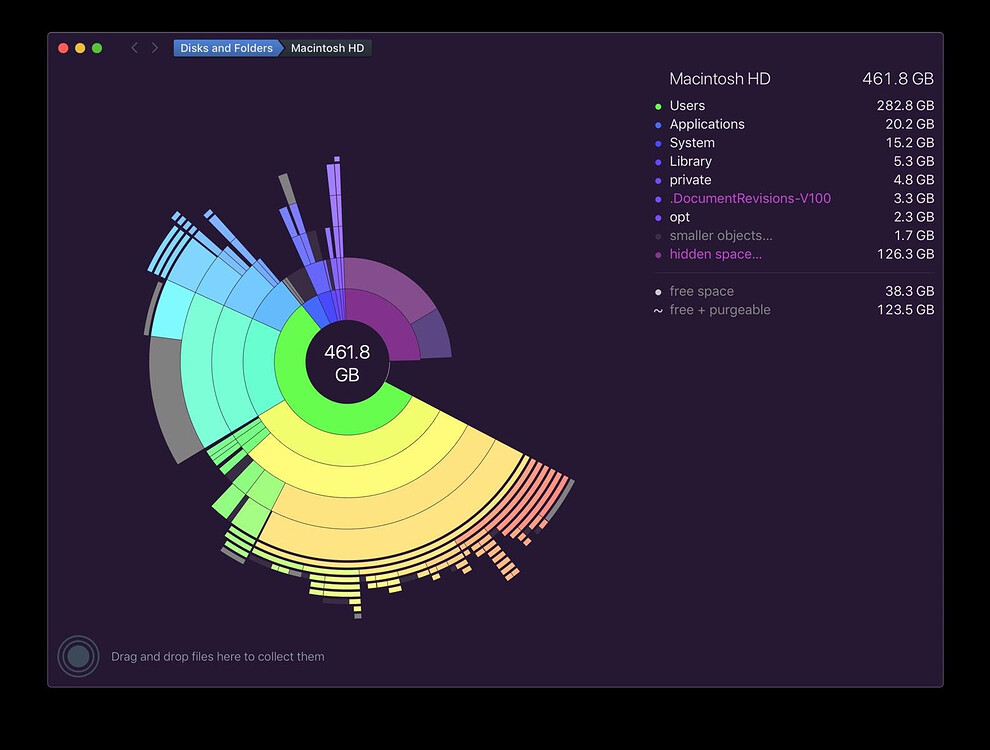This screenshot has height=750, width=990.
Task: Click the green dot beside Users
Action: point(658,106)
